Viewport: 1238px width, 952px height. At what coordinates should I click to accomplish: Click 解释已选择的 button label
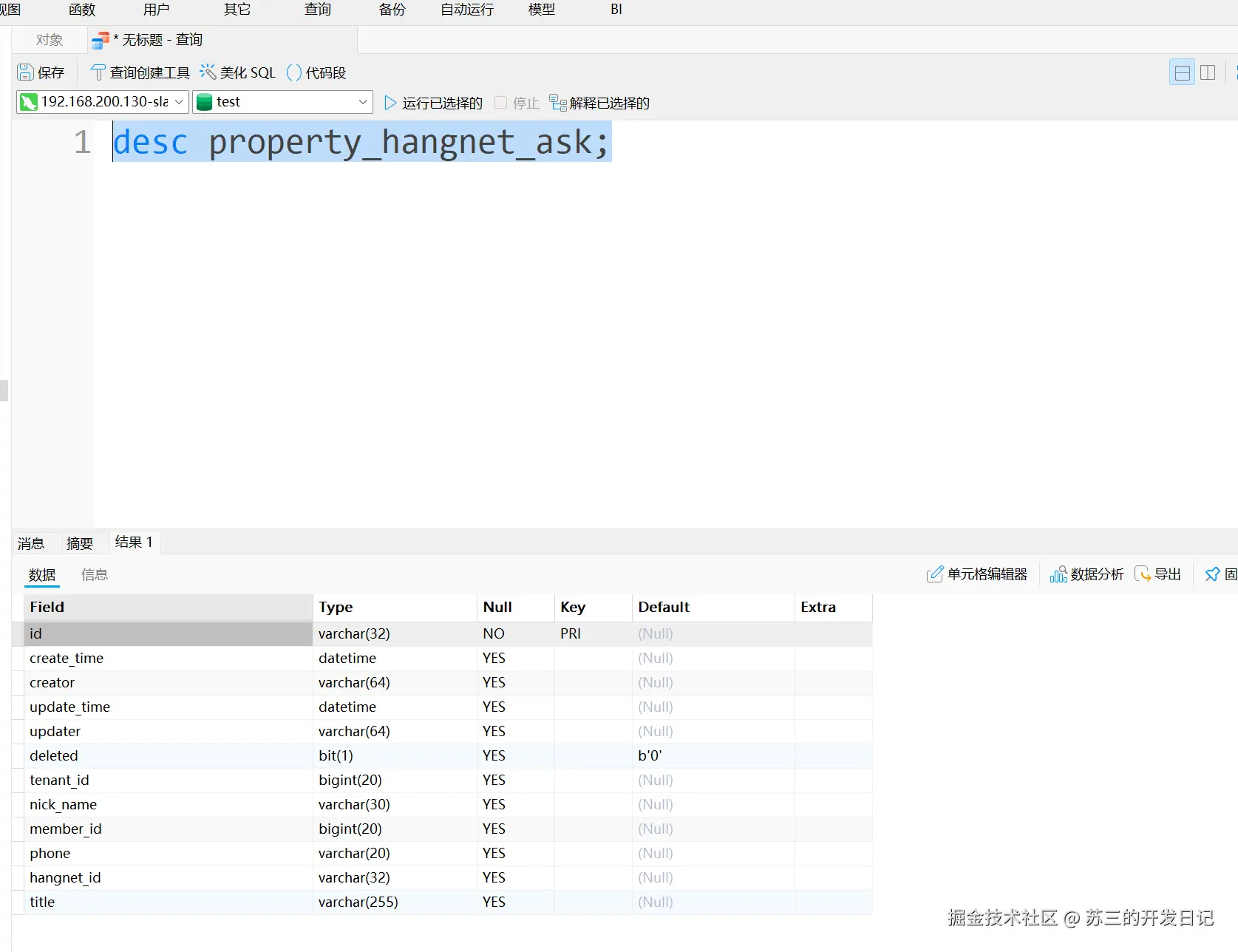point(610,103)
